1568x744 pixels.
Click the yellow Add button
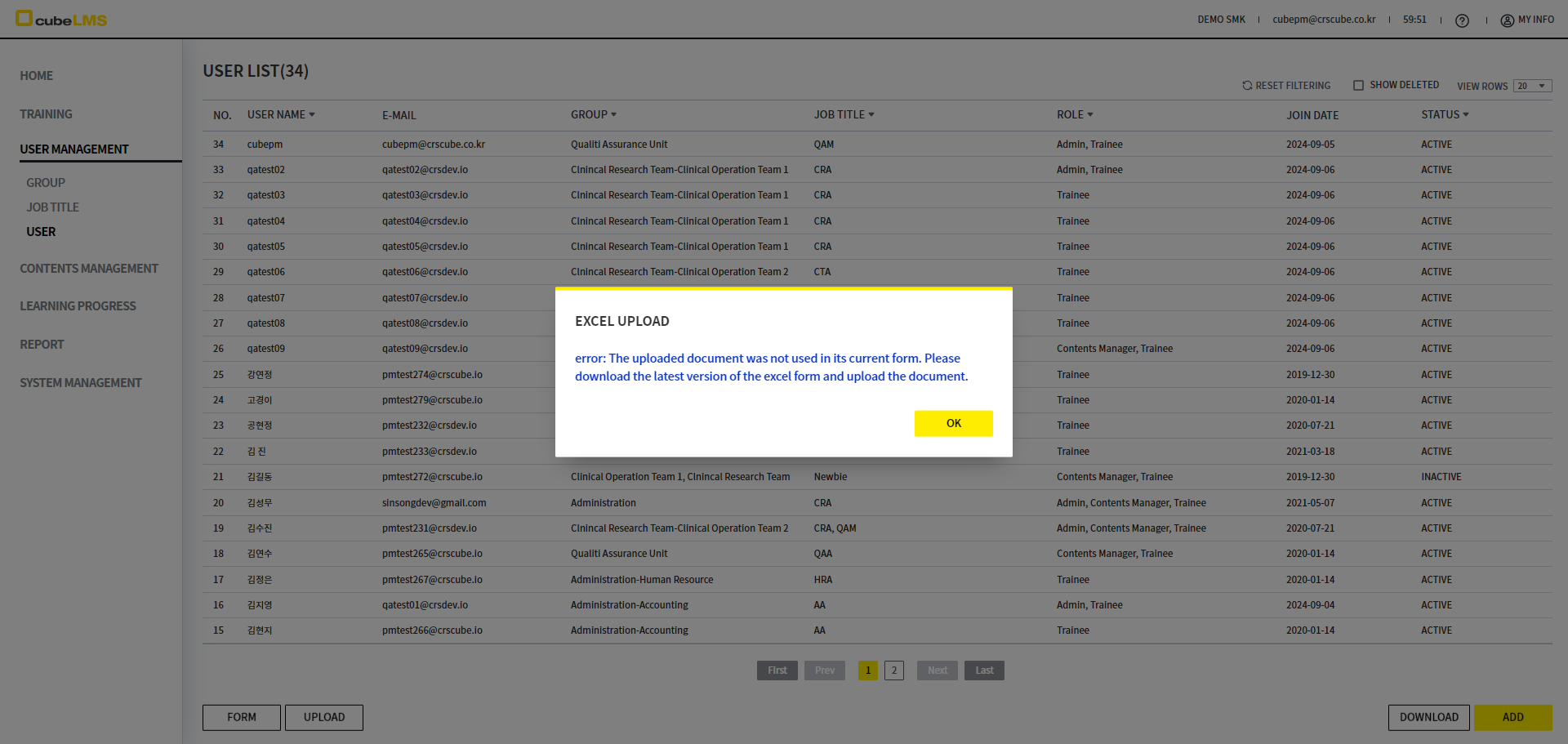pyautogui.click(x=1512, y=717)
